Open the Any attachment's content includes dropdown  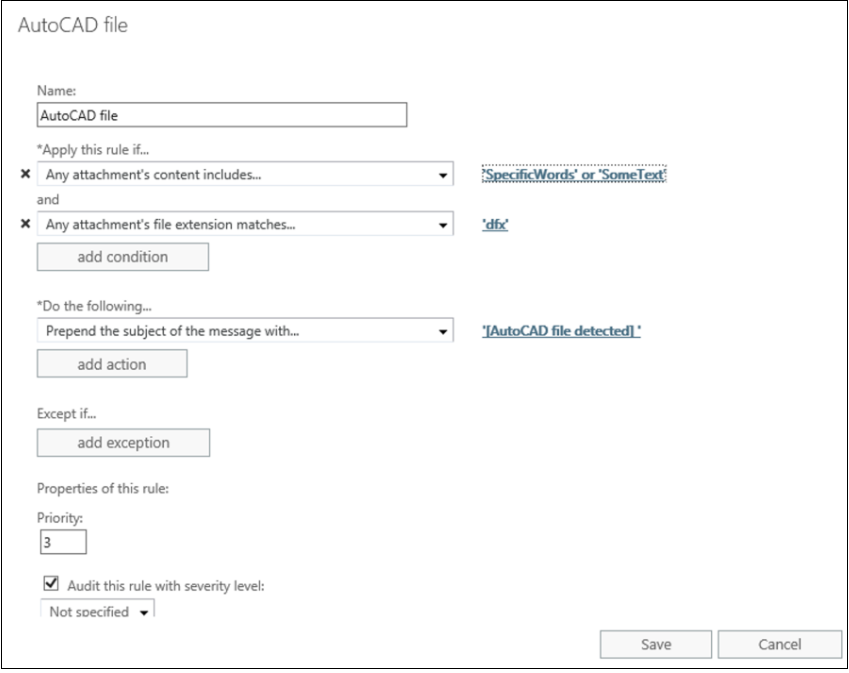tap(245, 174)
